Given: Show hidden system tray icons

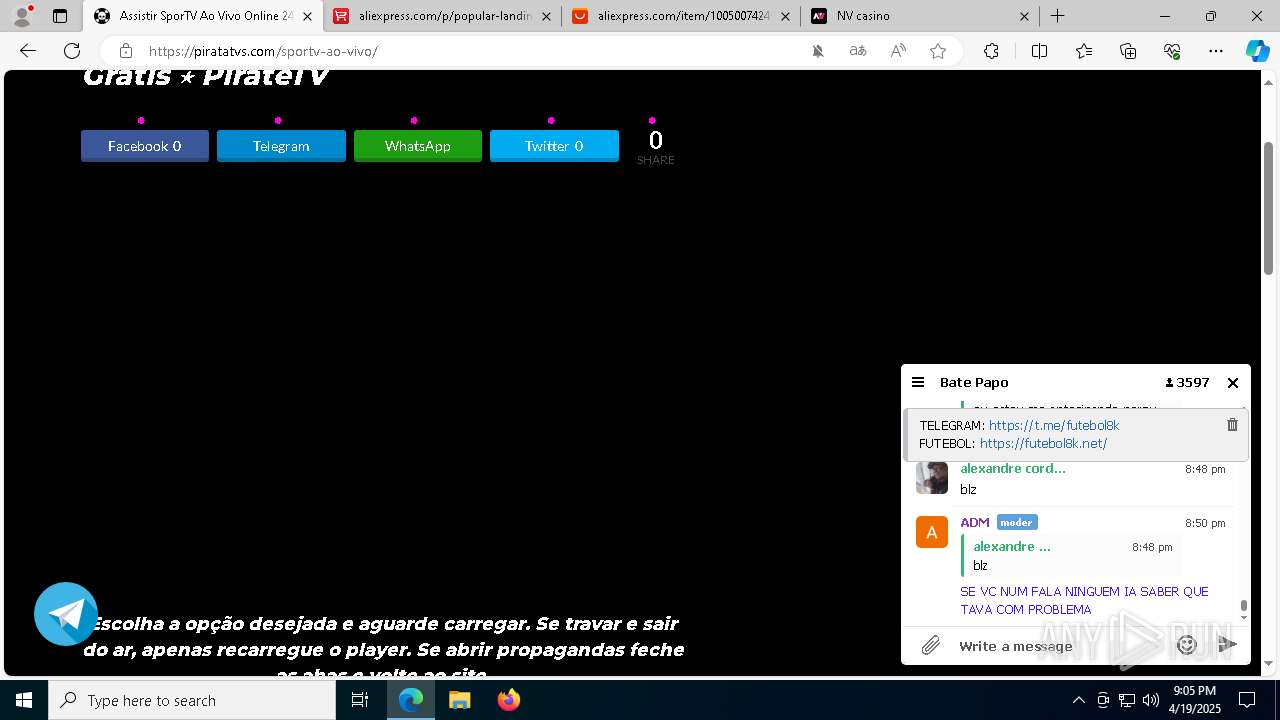Looking at the screenshot, I should (x=1078, y=700).
